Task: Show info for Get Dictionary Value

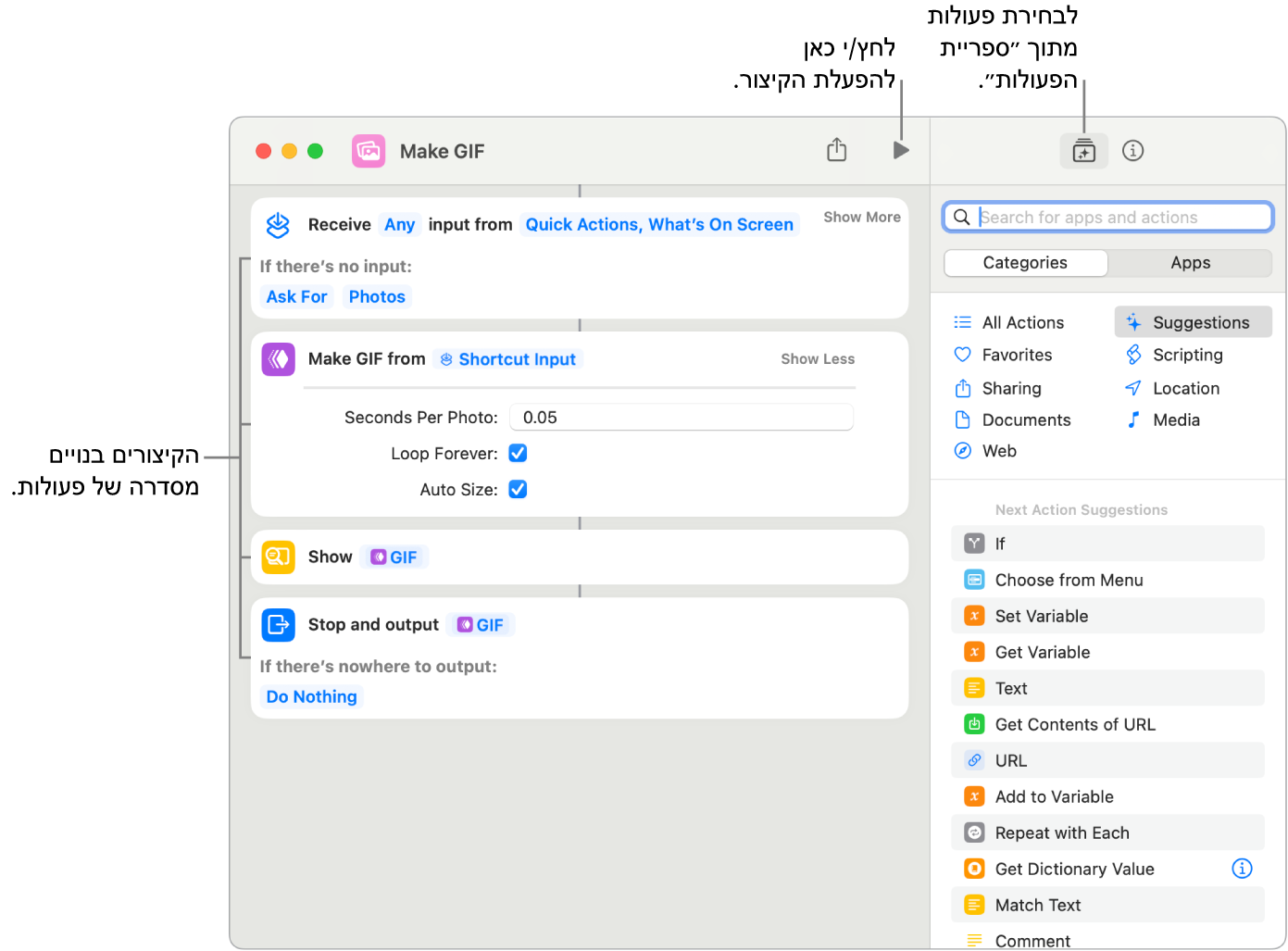Action: coord(1242,869)
